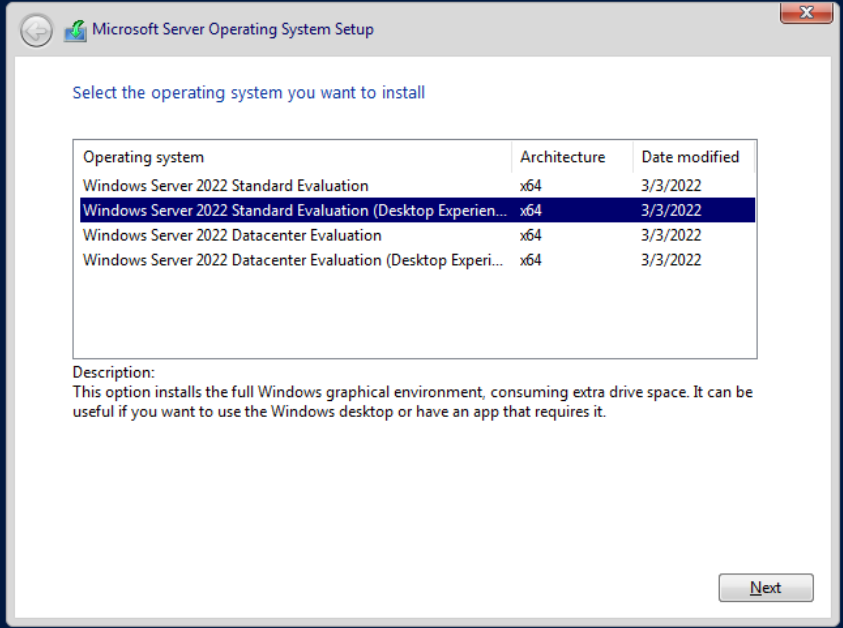This screenshot has height=628, width=843.
Task: Click the Date modified column header
Action: [x=690, y=157]
